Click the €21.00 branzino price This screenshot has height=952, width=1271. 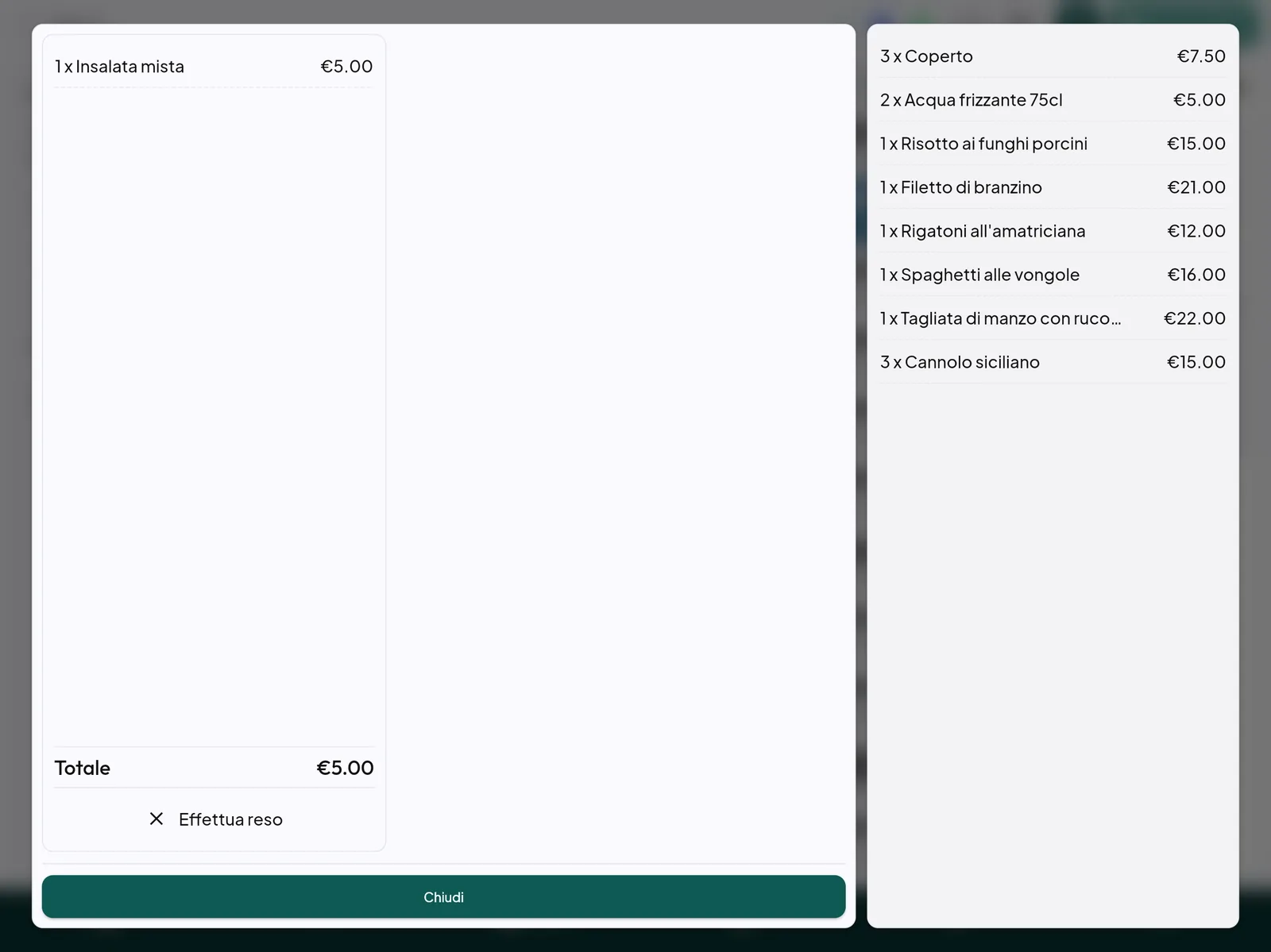[1196, 187]
